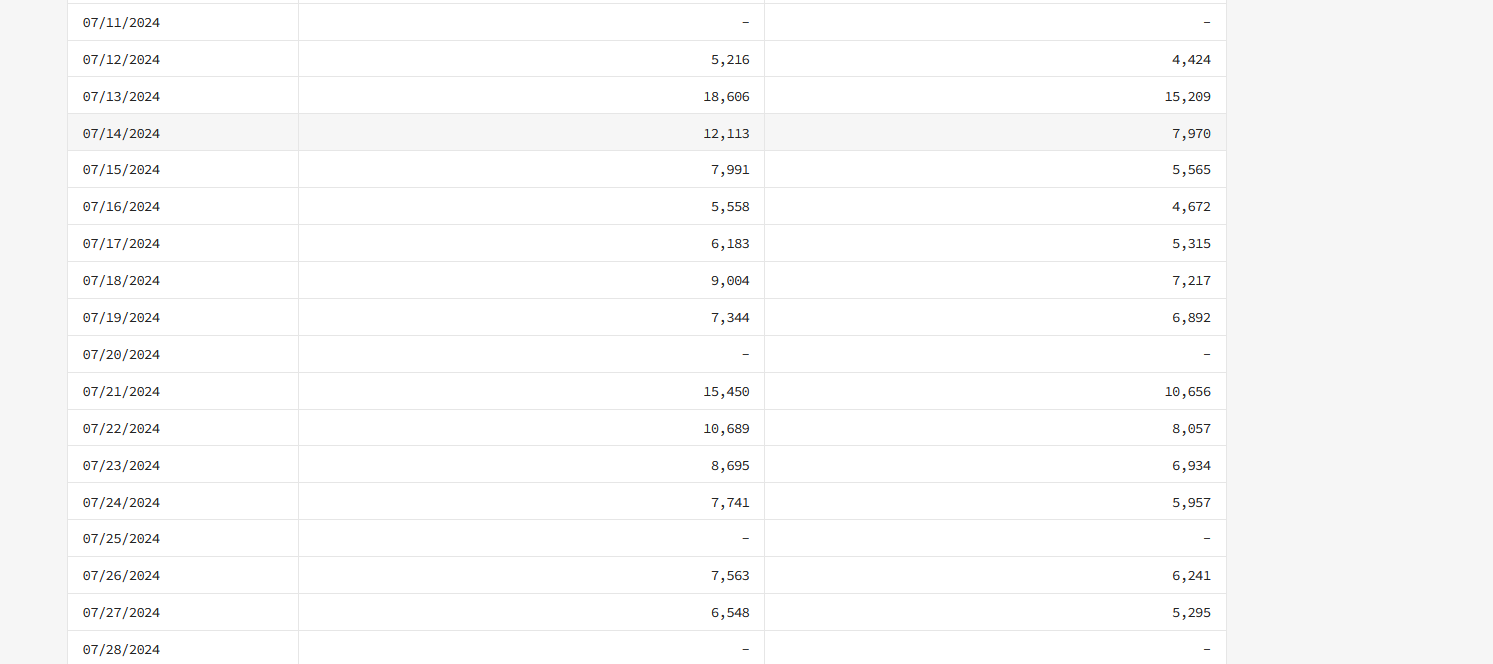The width and height of the screenshot is (1493, 664).
Task: Select the 07/12/2024 date cell
Action: [183, 60]
